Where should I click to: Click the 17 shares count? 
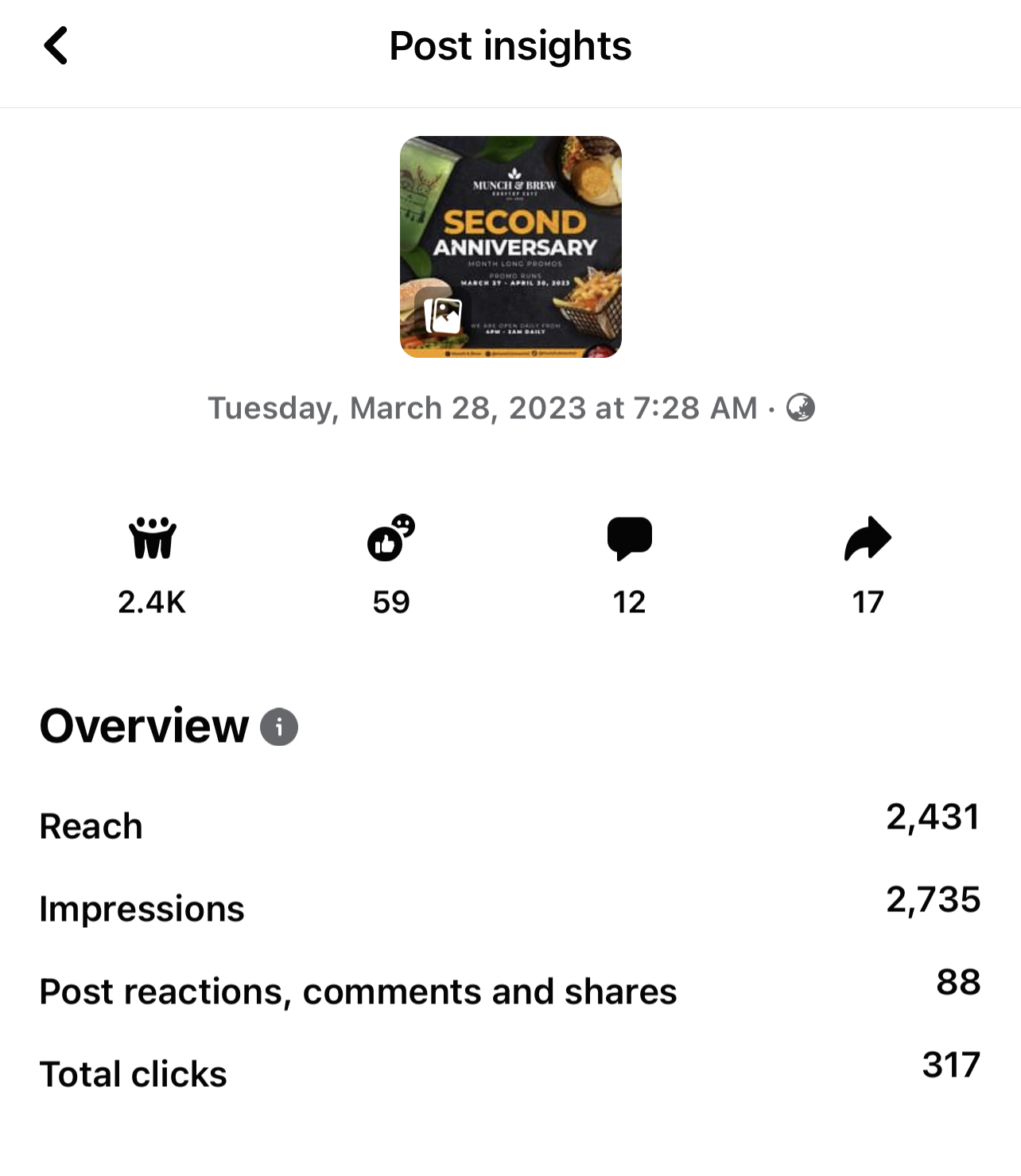click(868, 602)
